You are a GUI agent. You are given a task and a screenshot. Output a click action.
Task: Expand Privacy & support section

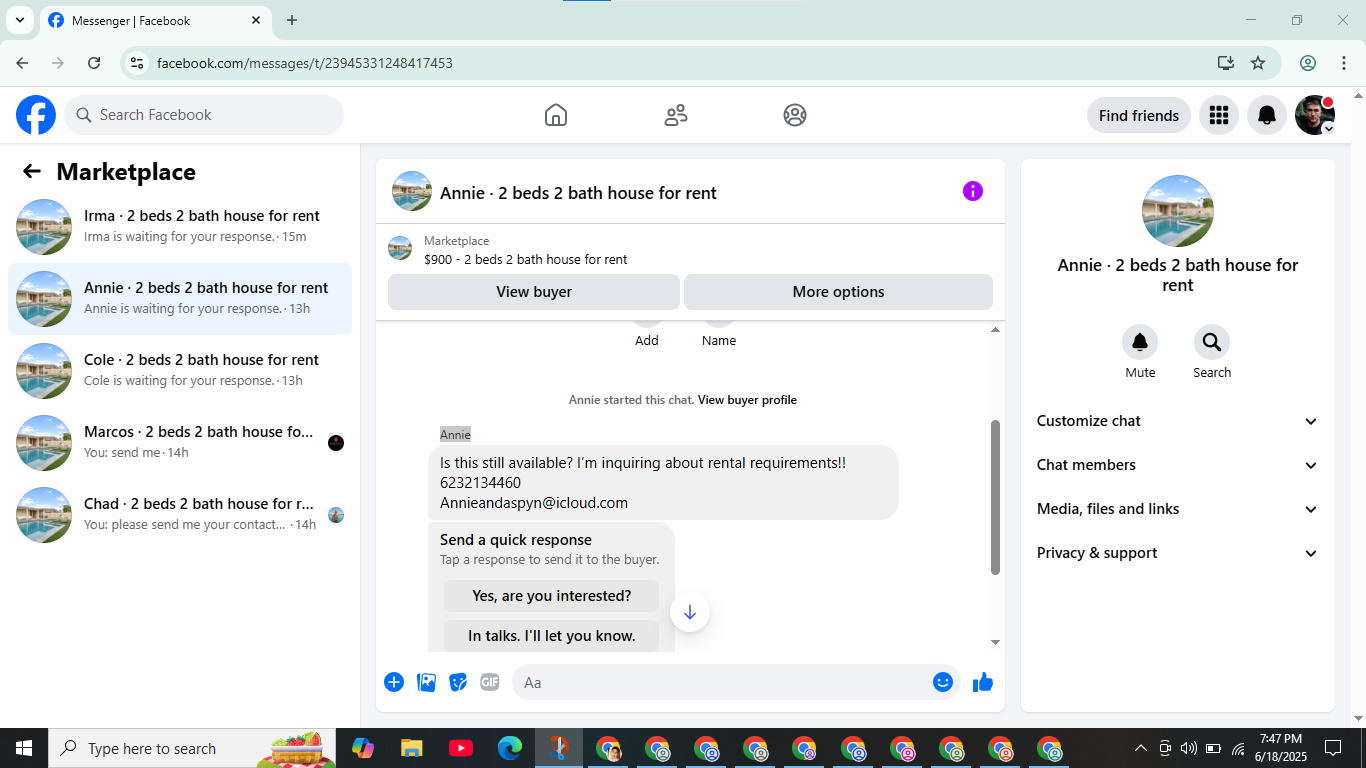(1178, 553)
